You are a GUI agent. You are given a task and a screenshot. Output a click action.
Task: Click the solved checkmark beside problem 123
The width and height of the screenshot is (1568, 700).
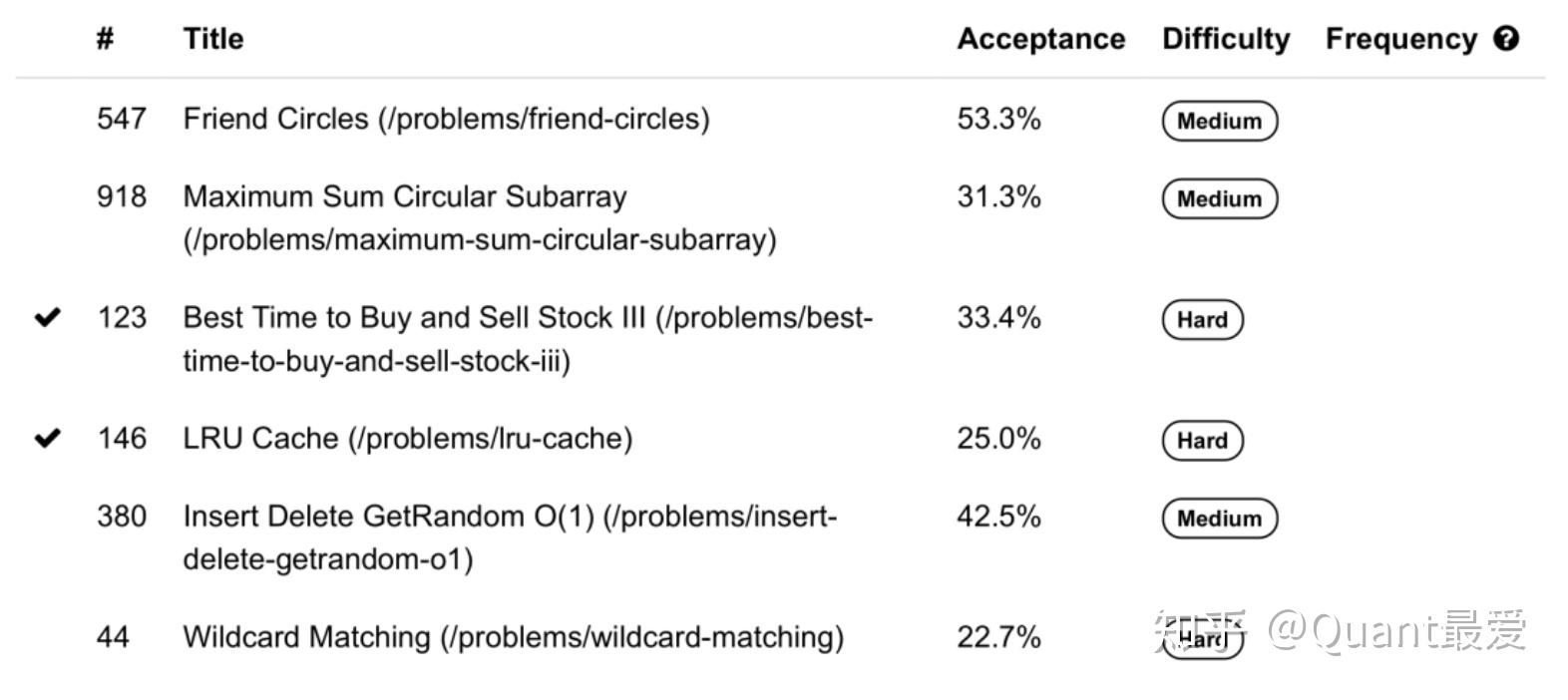pyautogui.click(x=48, y=318)
